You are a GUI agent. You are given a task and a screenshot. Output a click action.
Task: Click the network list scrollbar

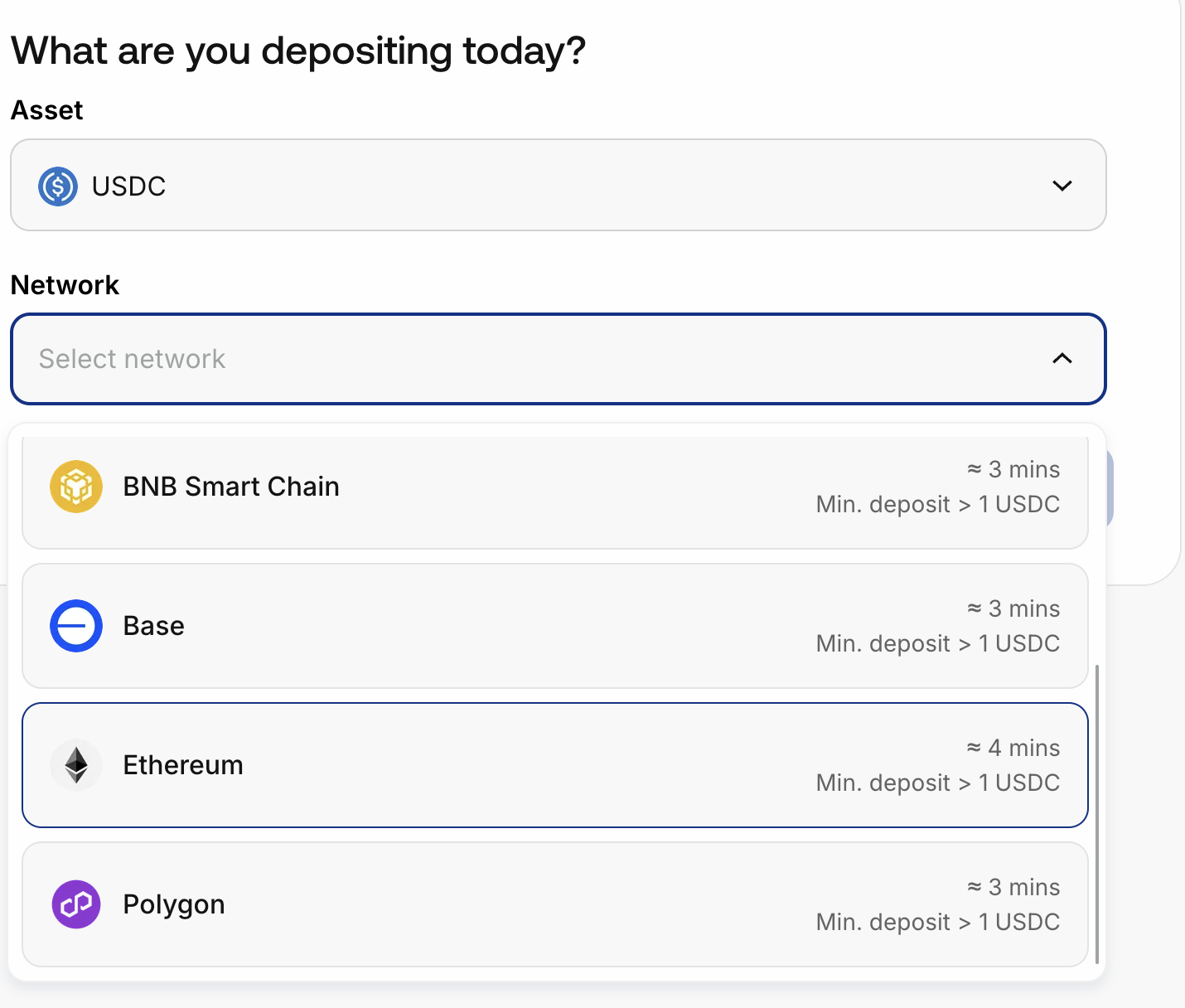(x=1097, y=812)
